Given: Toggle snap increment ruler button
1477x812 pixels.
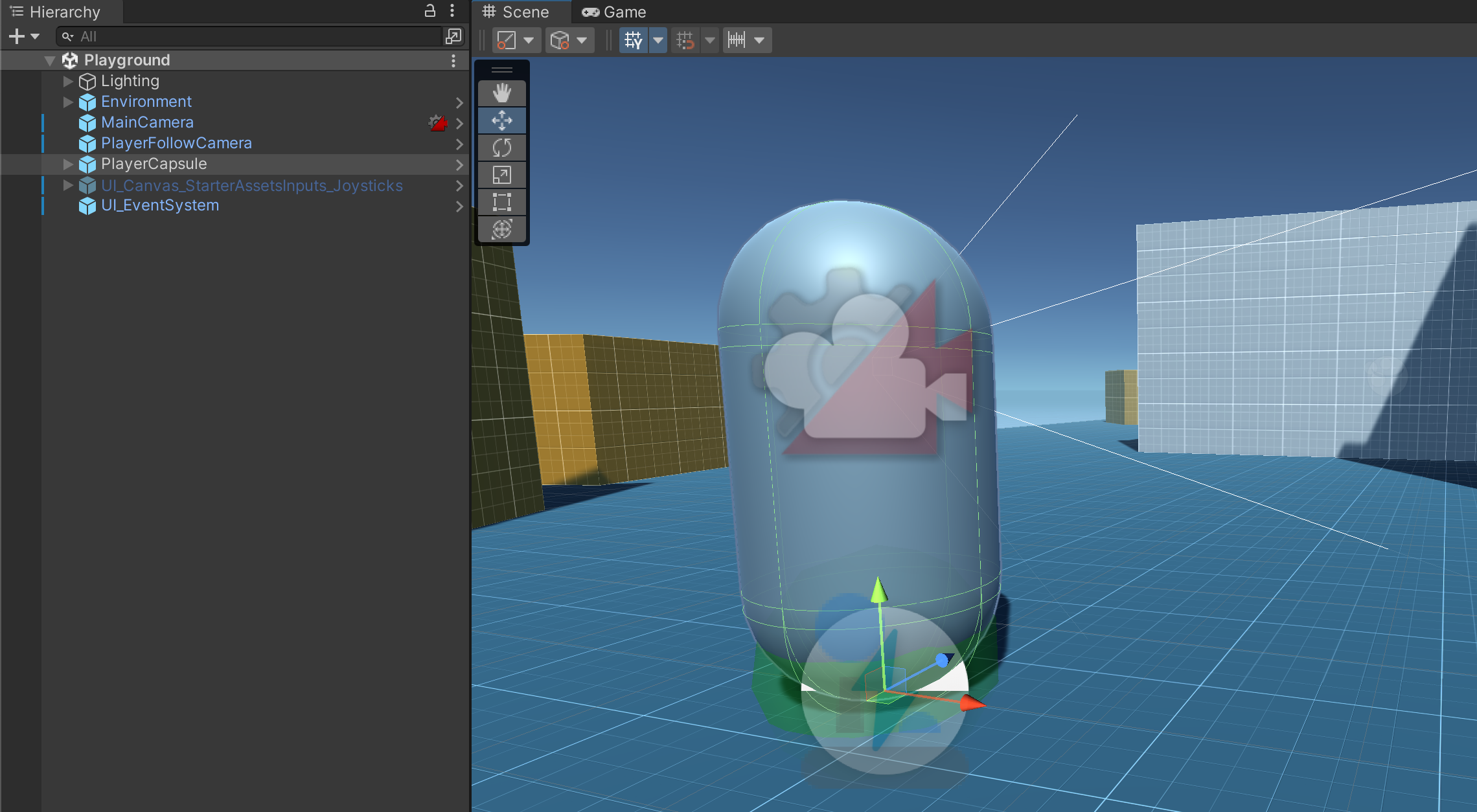Looking at the screenshot, I should pyautogui.click(x=737, y=40).
